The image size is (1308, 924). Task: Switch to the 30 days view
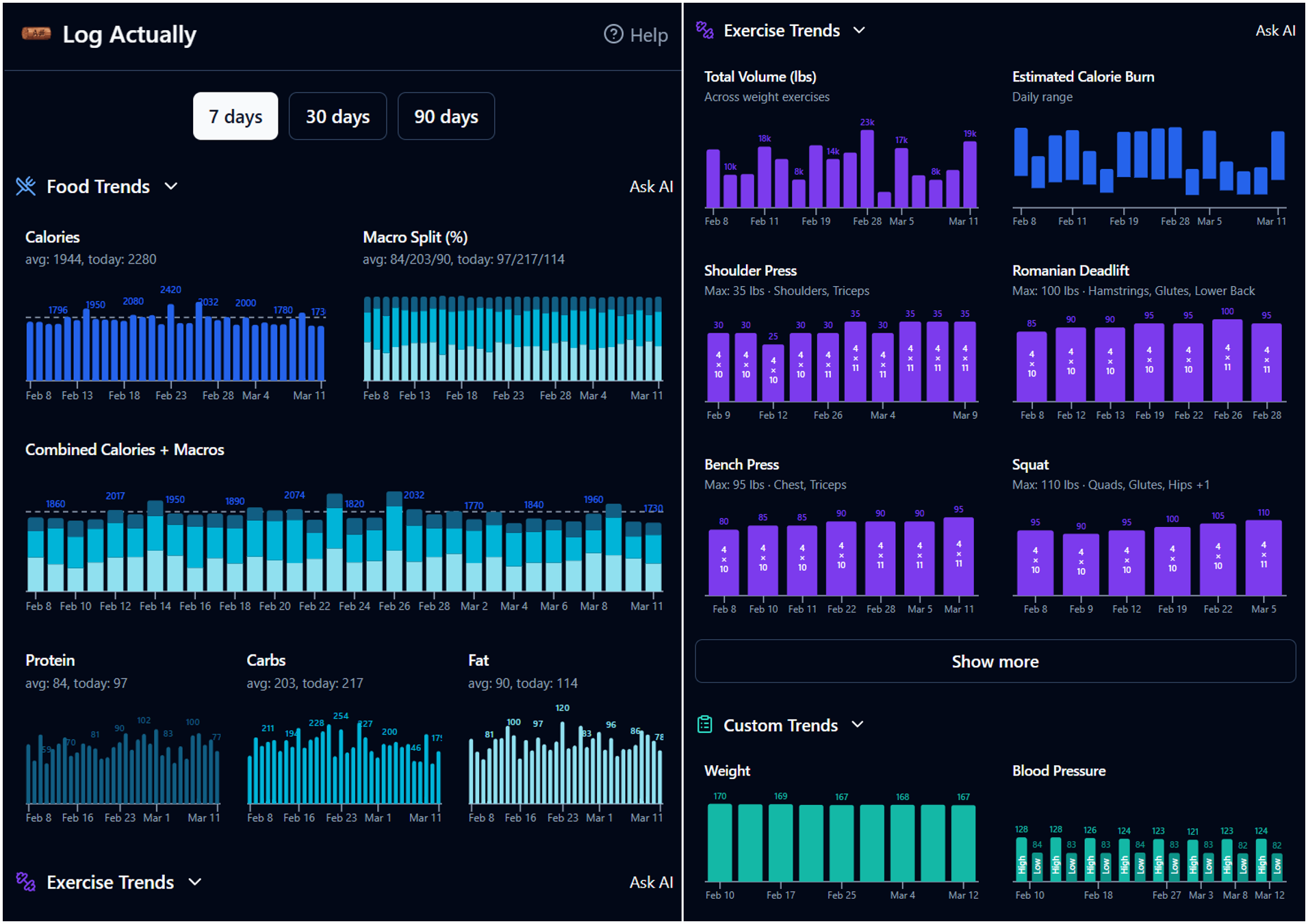tap(337, 116)
